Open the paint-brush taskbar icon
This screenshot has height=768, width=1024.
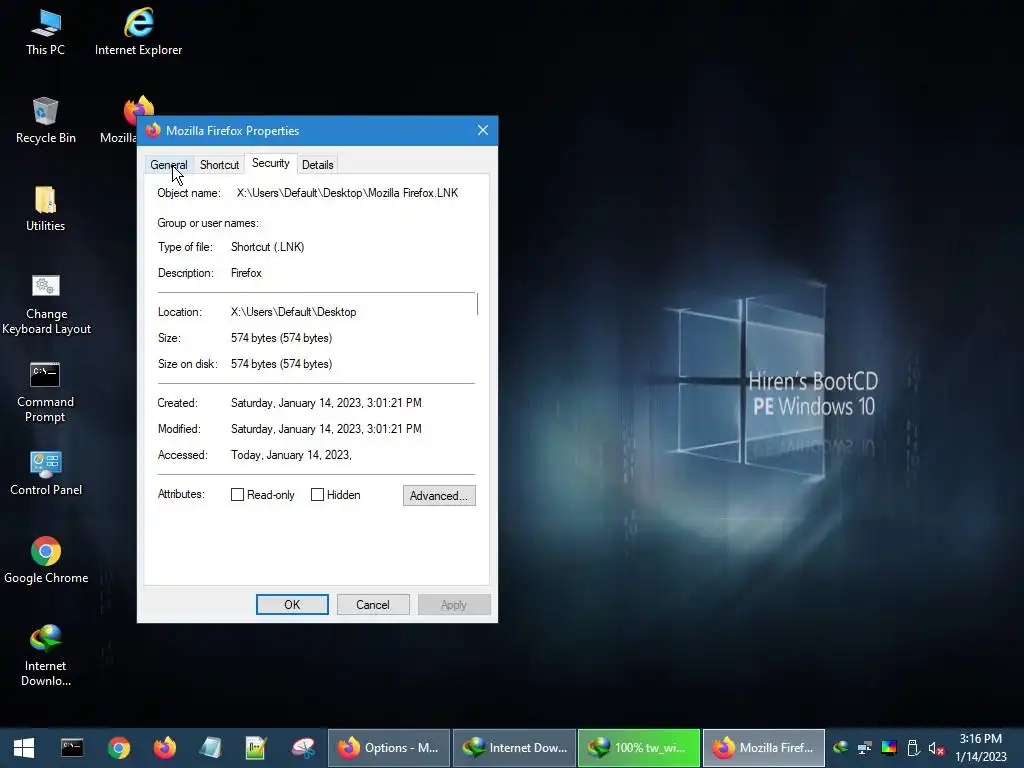tap(302, 748)
